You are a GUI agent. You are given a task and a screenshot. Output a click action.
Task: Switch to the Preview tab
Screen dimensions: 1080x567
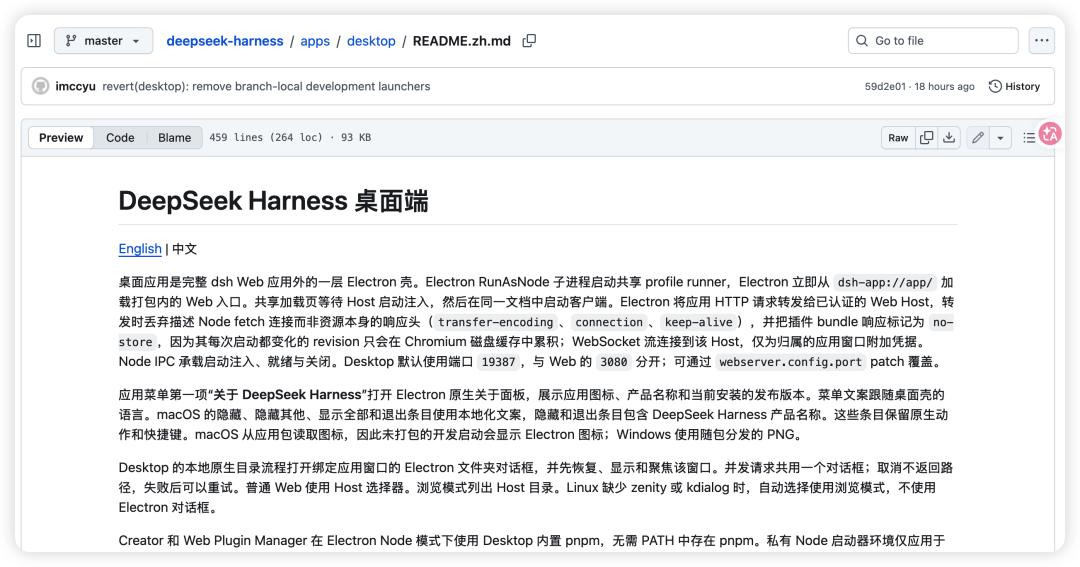pyautogui.click(x=61, y=137)
